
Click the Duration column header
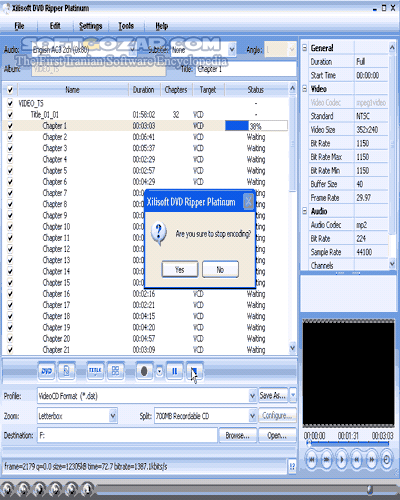[144, 90]
